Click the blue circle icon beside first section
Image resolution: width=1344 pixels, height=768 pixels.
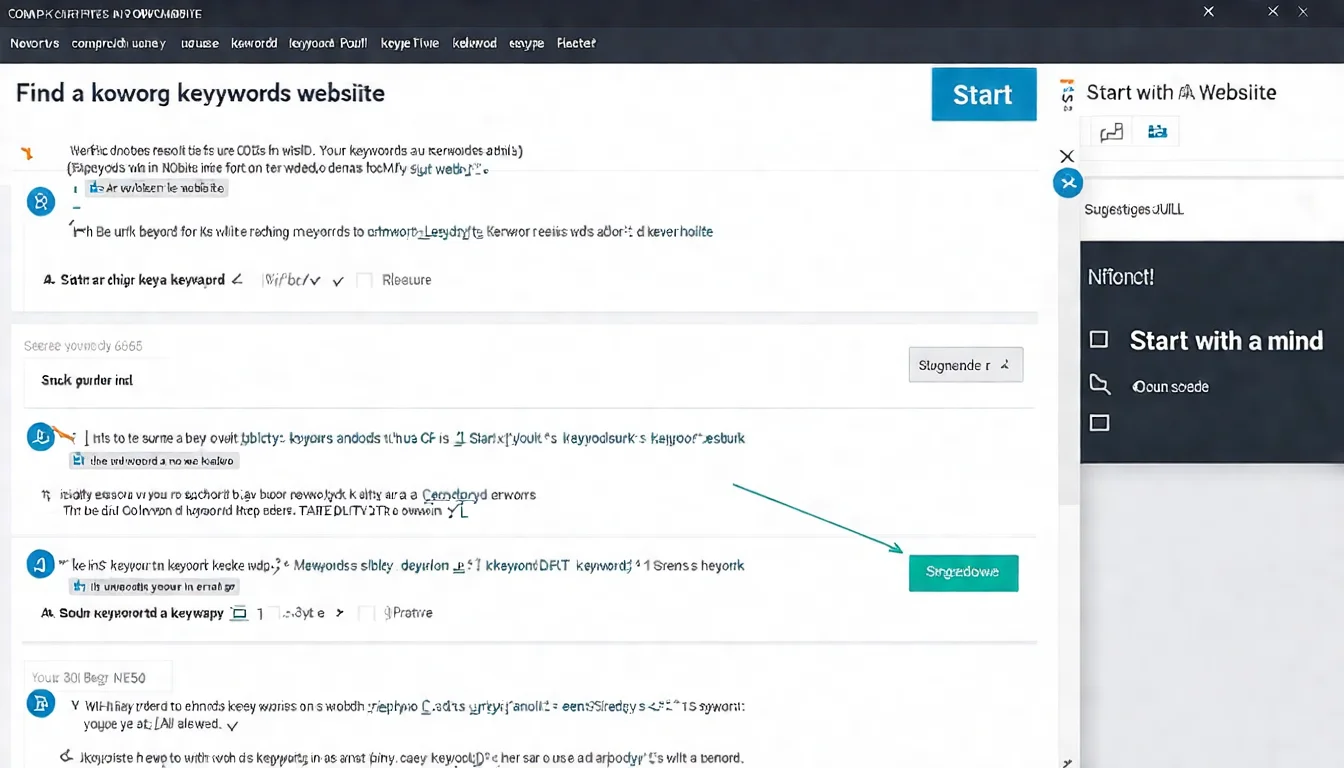pyautogui.click(x=41, y=201)
